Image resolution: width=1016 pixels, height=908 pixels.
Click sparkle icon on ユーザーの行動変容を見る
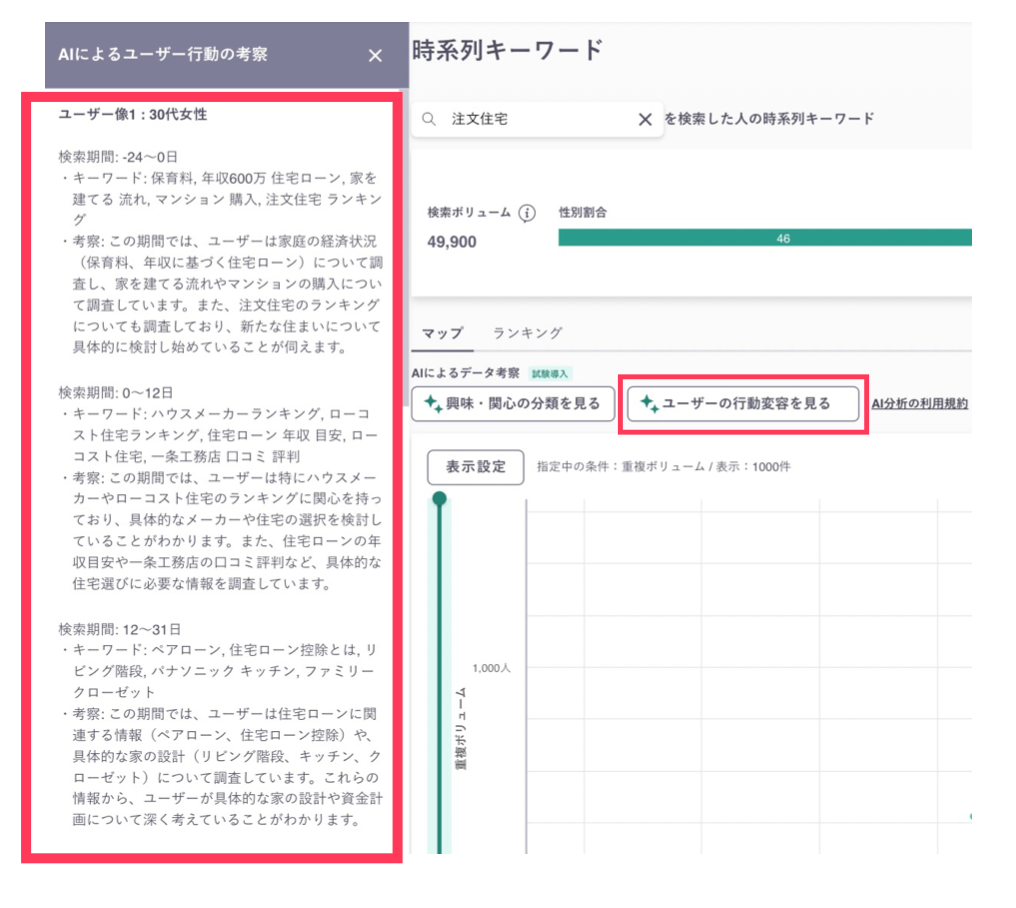click(649, 403)
